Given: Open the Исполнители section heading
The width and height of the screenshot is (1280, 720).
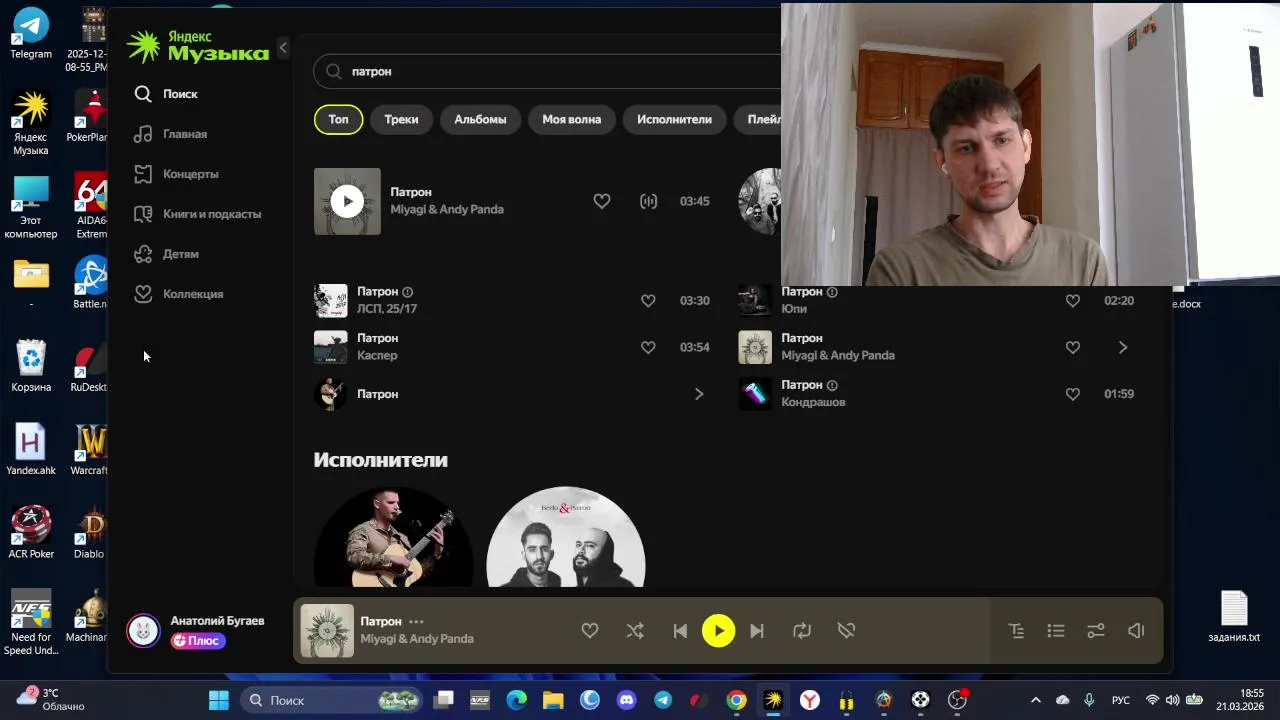Looking at the screenshot, I should [381, 460].
